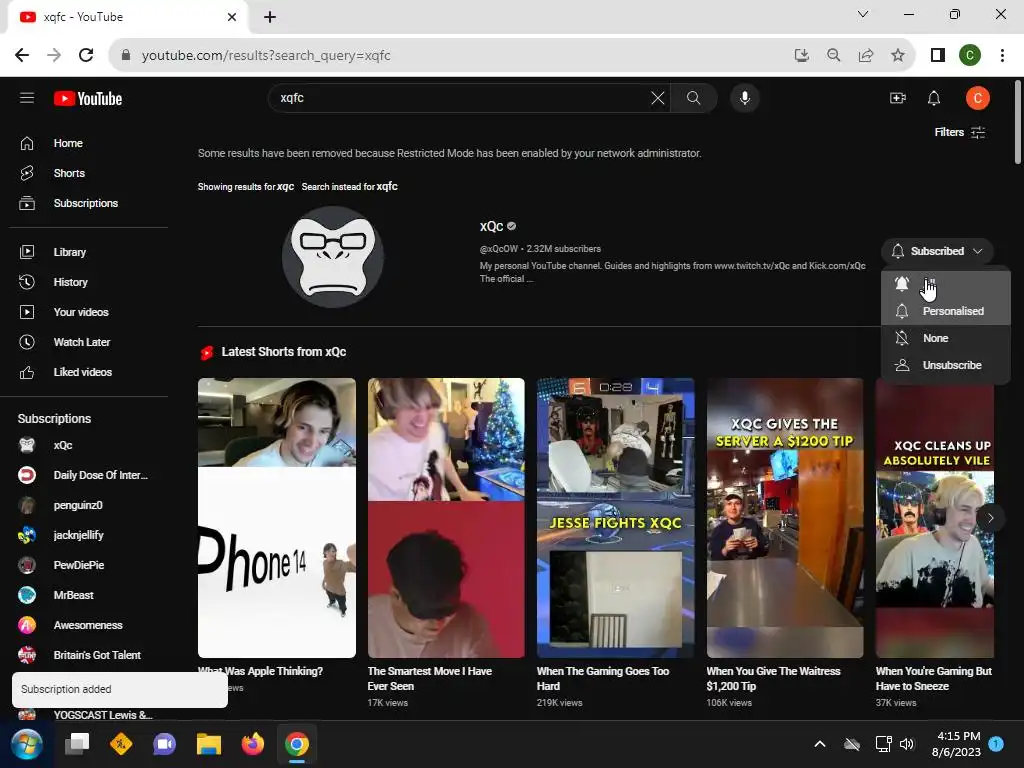1024x768 pixels.
Task: Click the browser address bar URL
Action: click(x=266, y=56)
